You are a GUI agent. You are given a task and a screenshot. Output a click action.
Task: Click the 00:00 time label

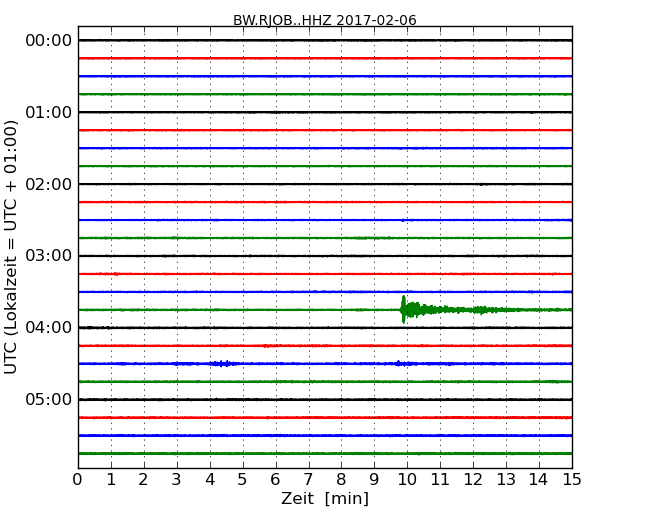click(49, 41)
